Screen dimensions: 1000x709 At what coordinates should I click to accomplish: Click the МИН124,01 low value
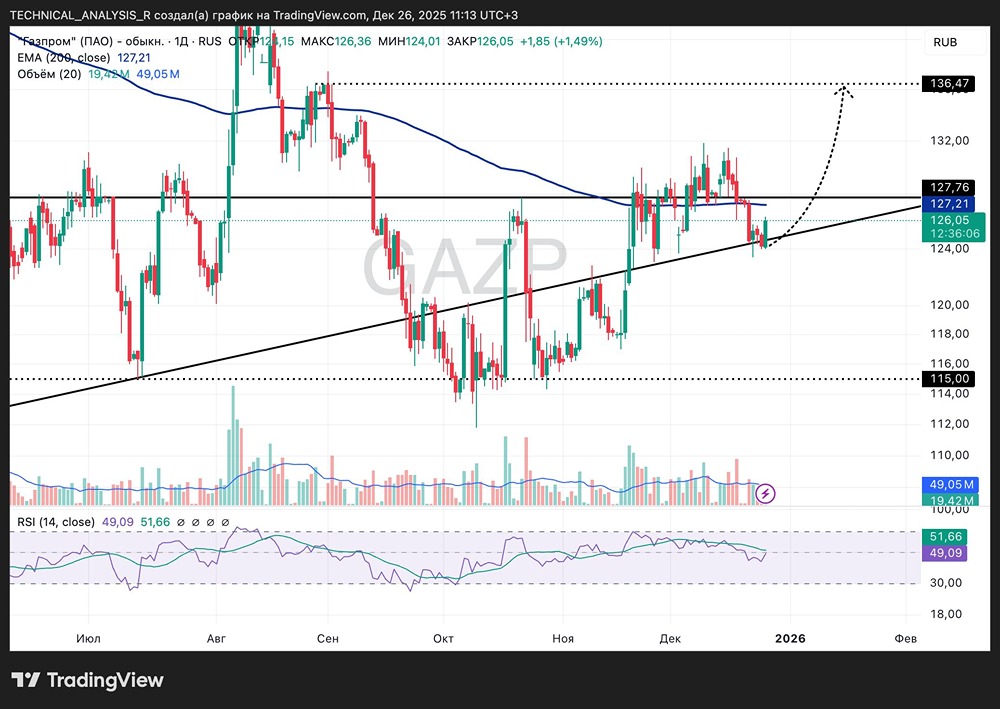409,41
